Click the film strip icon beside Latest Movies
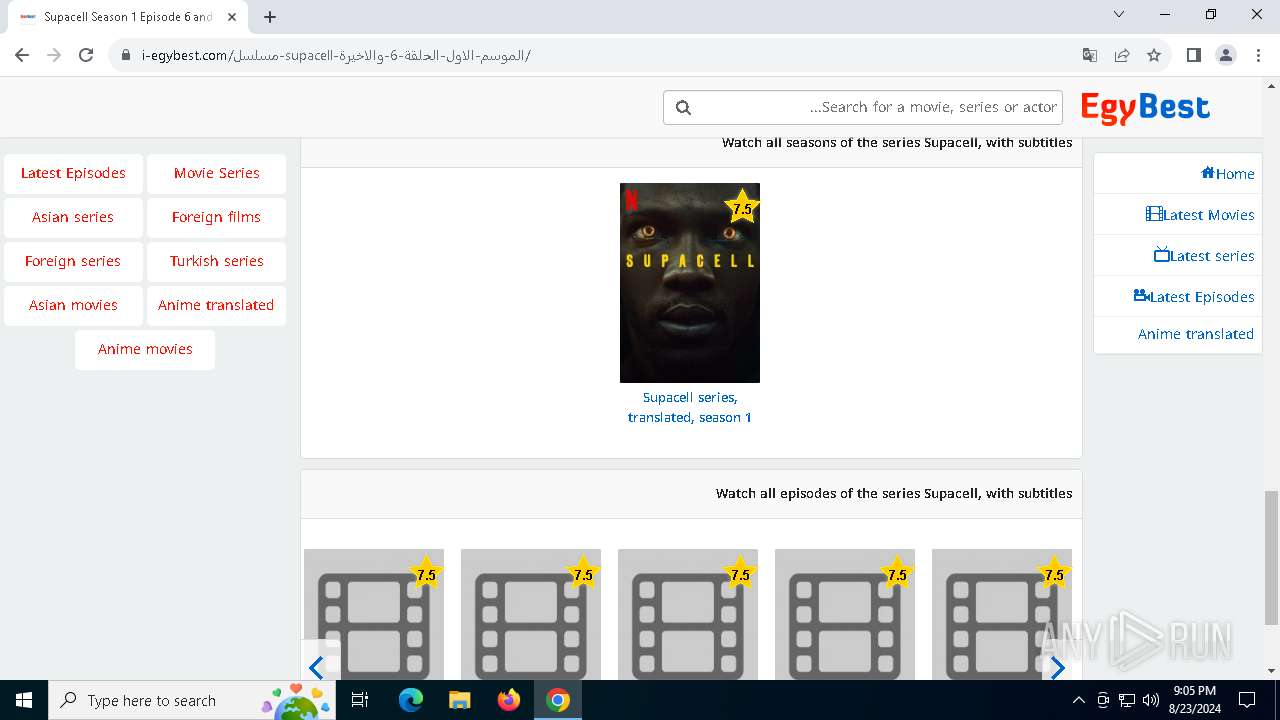1280x720 pixels. (x=1154, y=214)
